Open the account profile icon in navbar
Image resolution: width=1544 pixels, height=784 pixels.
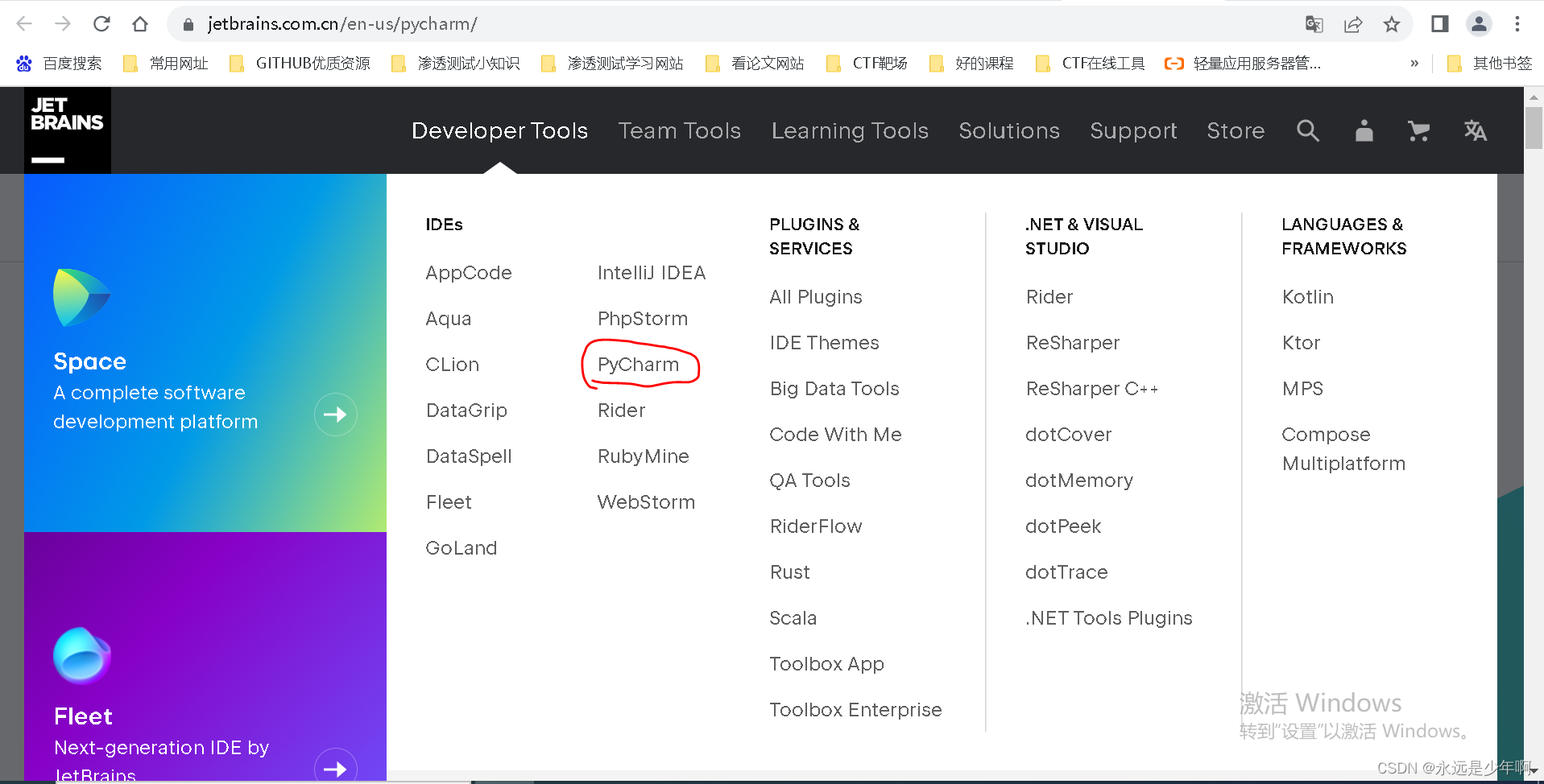[x=1364, y=130]
